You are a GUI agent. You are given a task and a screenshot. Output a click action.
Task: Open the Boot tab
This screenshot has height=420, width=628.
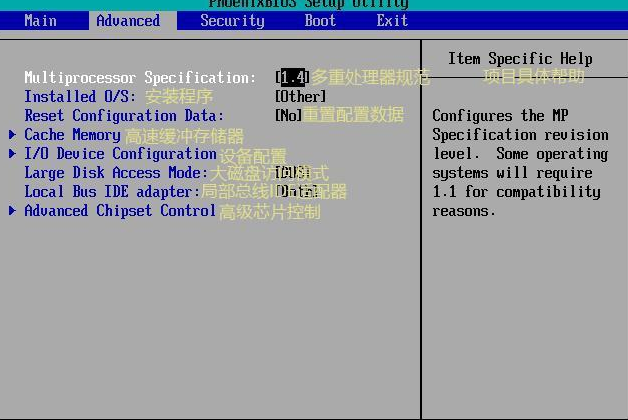tap(320, 20)
